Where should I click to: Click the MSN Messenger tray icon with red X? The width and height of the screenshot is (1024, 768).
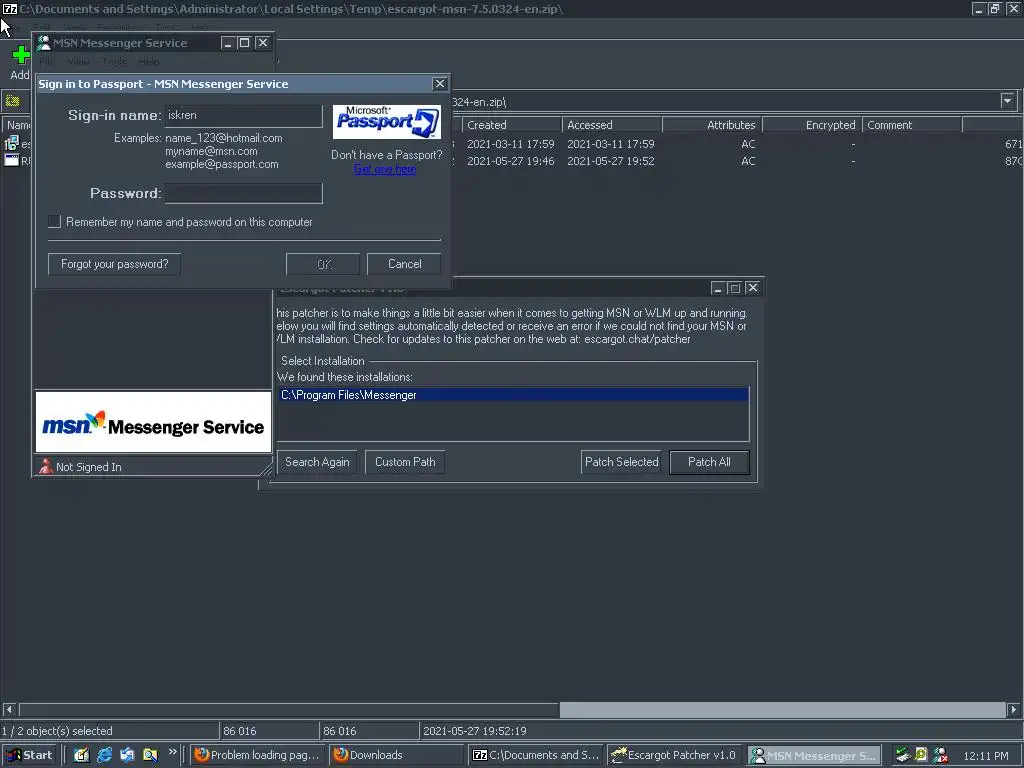pyautogui.click(x=940, y=755)
